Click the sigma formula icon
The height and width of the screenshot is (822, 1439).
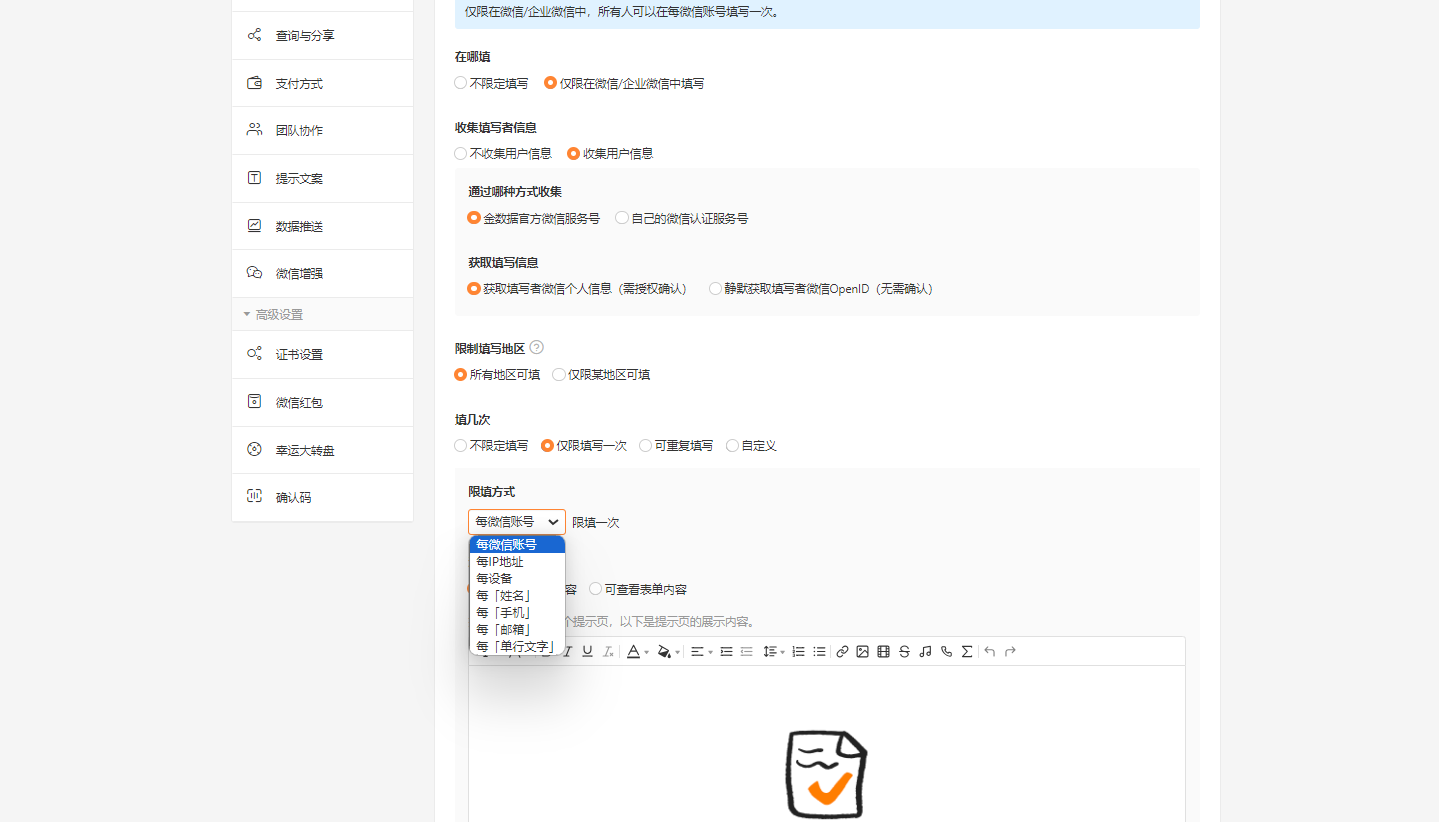(967, 651)
